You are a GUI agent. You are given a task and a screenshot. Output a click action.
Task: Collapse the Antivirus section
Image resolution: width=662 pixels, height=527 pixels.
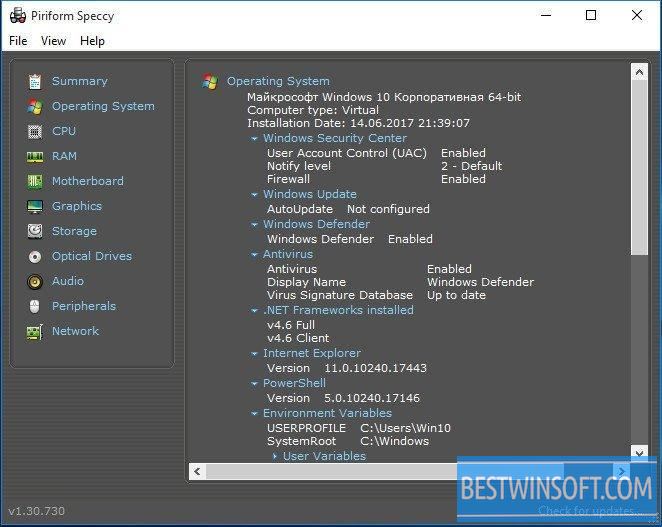(254, 255)
